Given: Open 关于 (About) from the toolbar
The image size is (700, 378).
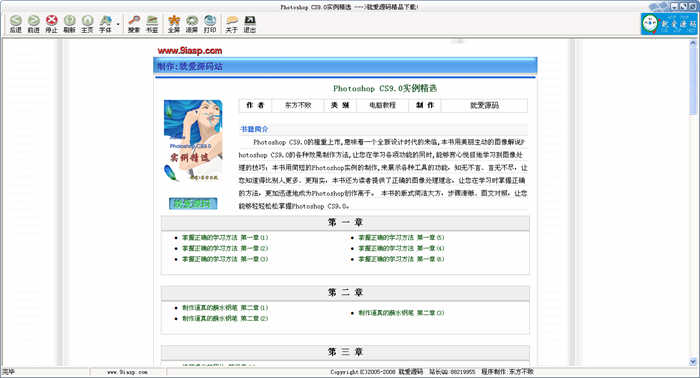Looking at the screenshot, I should click(x=231, y=24).
